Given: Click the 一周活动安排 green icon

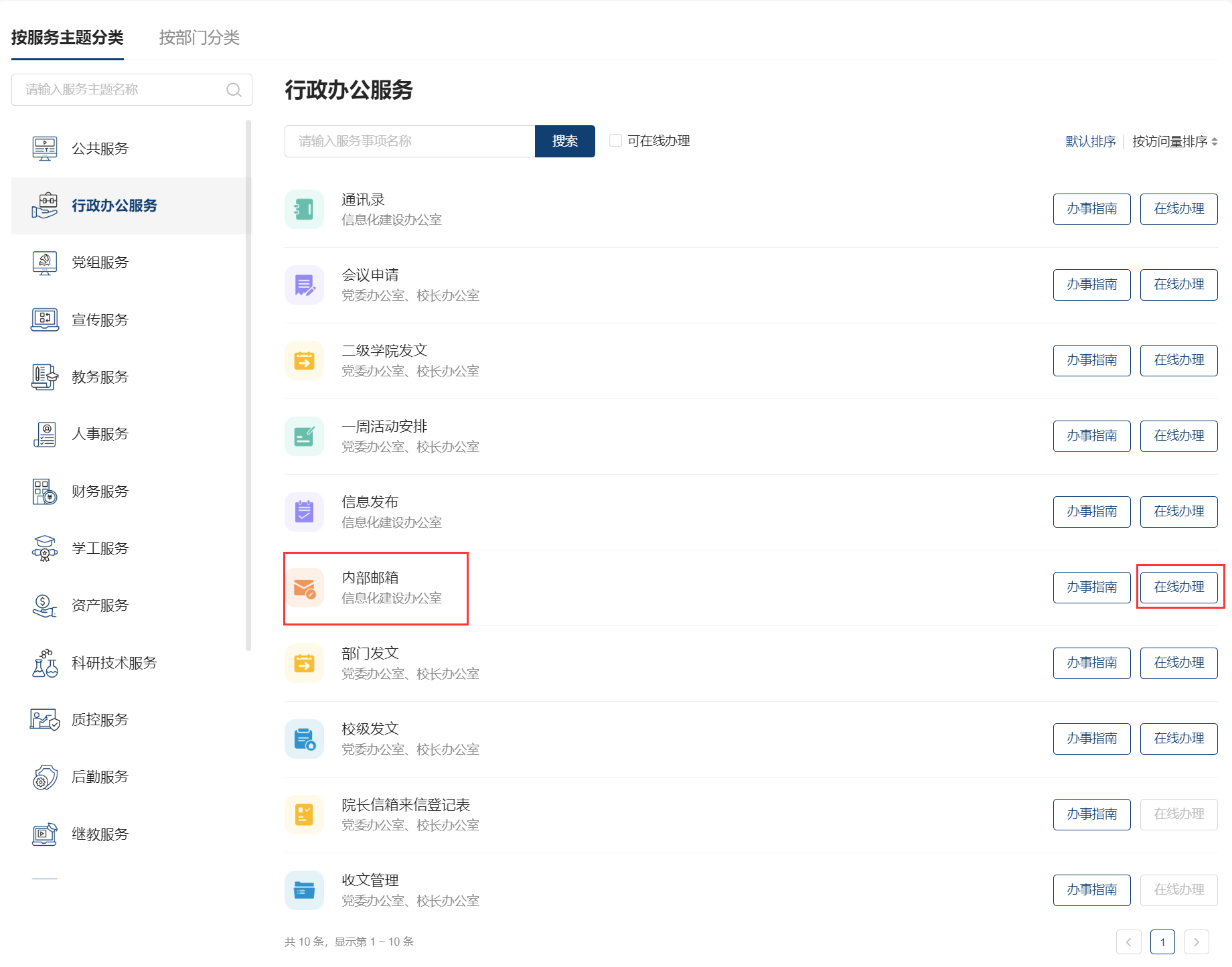Looking at the screenshot, I should (x=304, y=436).
